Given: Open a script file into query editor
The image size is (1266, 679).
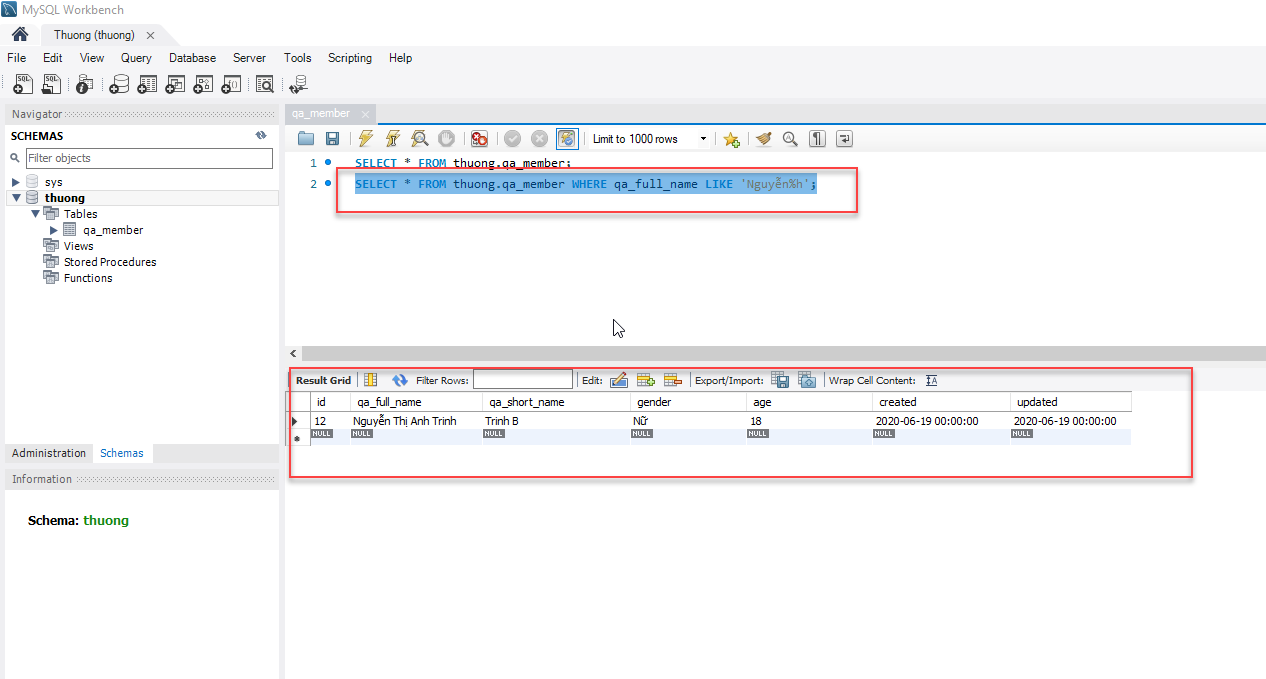Looking at the screenshot, I should click(306, 139).
